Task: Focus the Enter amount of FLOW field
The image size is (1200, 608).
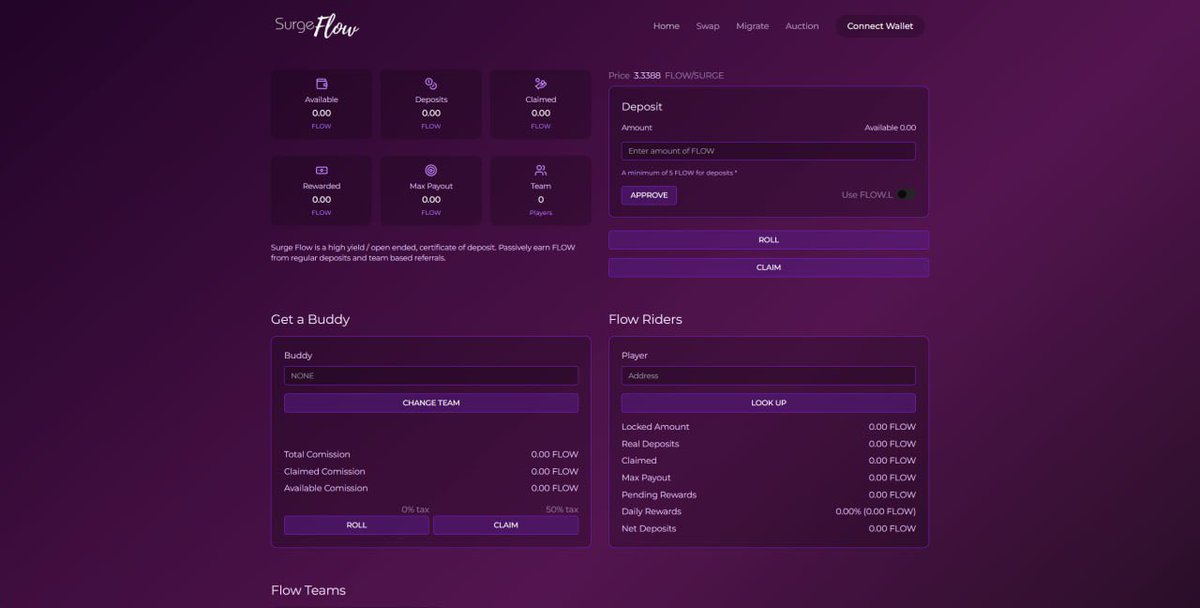Action: [768, 151]
